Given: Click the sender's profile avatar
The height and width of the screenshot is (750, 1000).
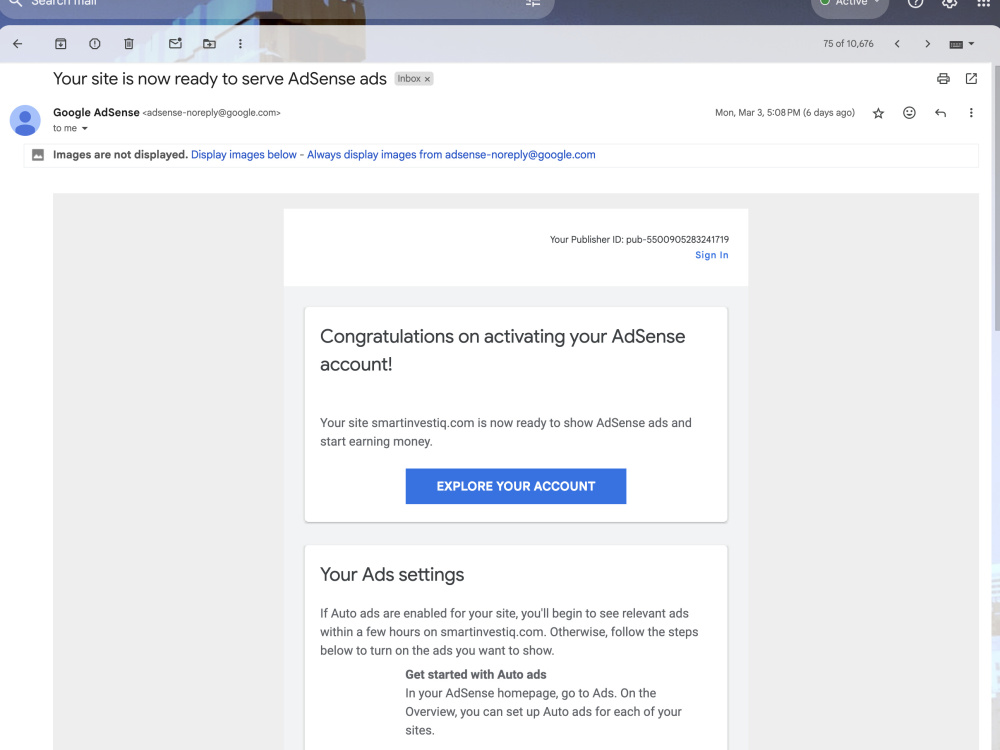Looking at the screenshot, I should [25, 121].
